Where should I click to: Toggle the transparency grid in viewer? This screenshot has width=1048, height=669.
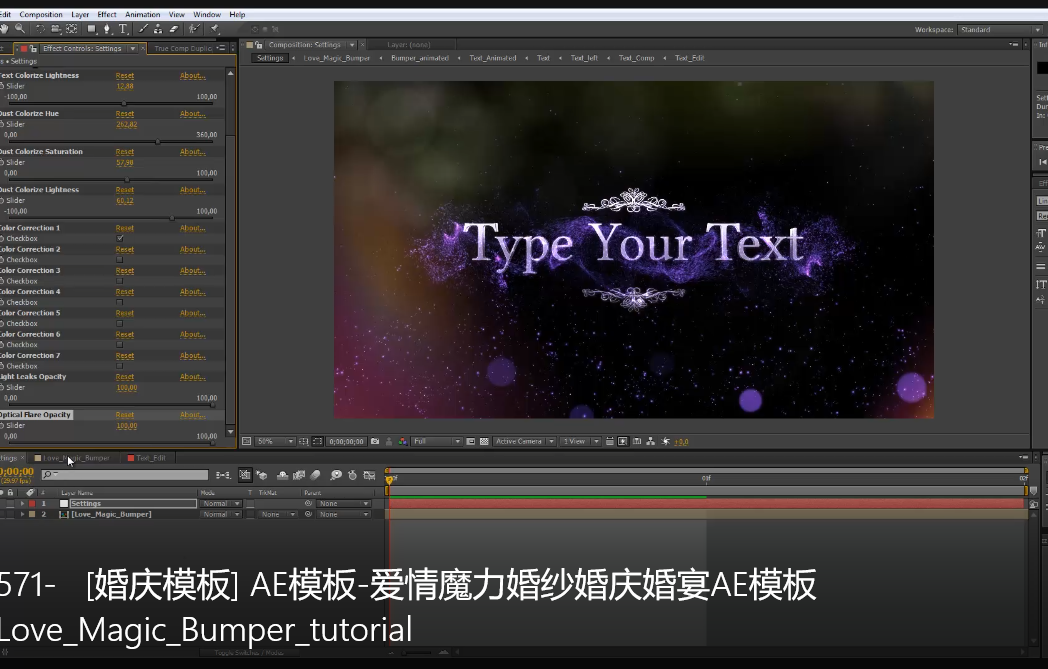[485, 441]
